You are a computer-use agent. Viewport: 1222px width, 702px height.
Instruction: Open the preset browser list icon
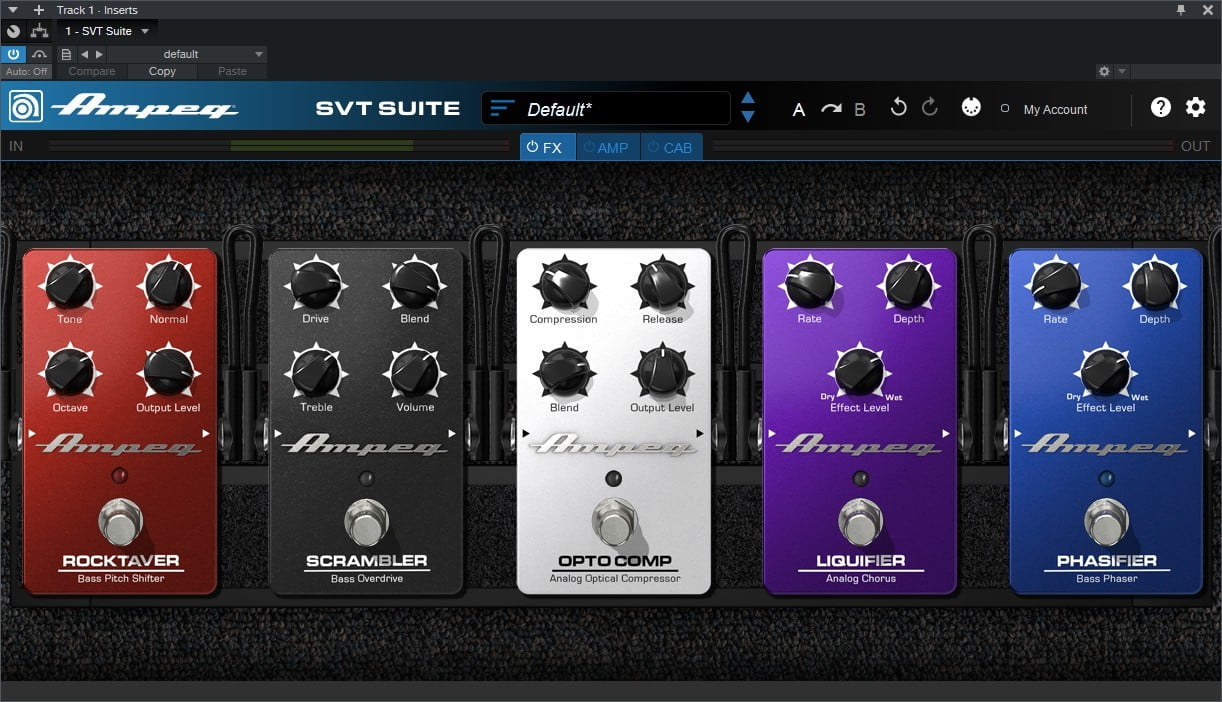[503, 109]
